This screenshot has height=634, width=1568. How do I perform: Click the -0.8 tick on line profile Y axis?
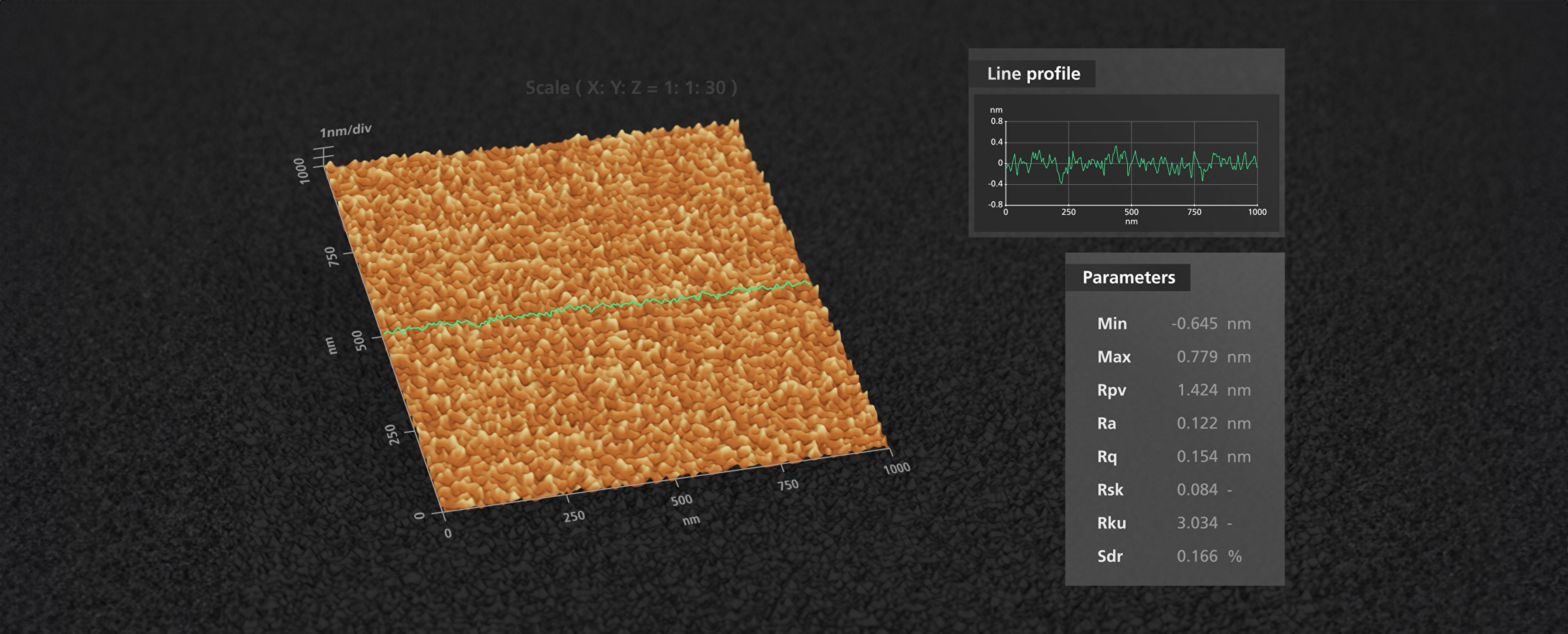coord(995,204)
